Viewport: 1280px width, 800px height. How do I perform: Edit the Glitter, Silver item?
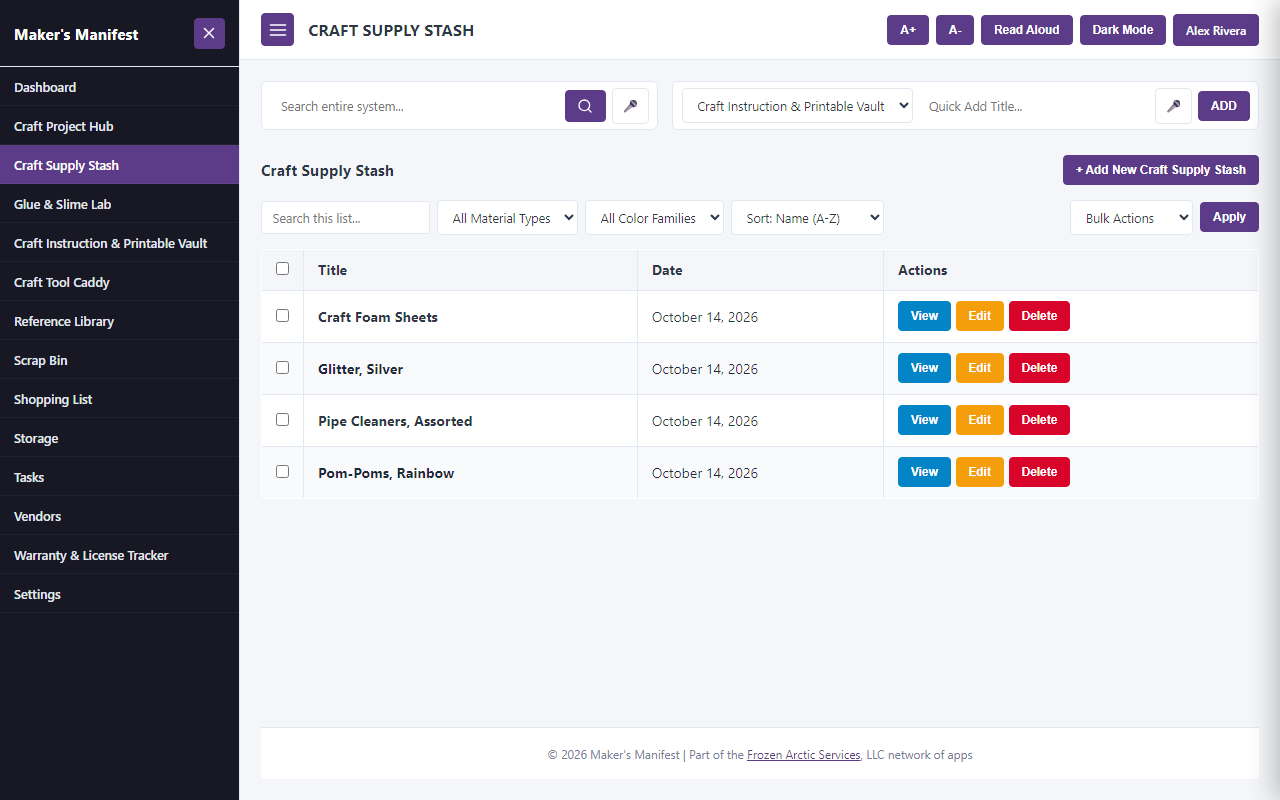click(980, 368)
